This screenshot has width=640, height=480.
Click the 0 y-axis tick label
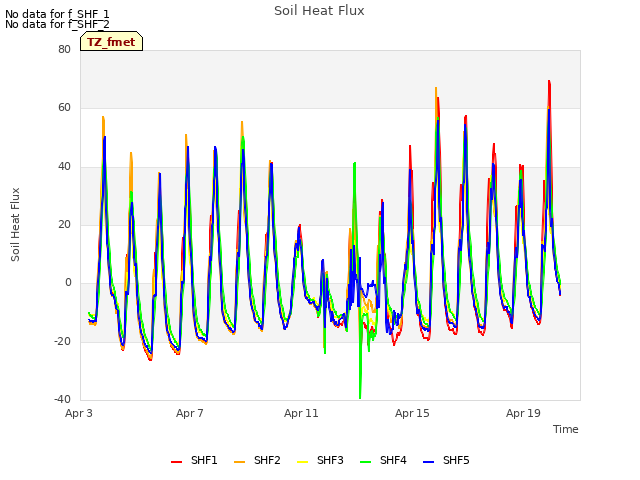tap(68, 283)
